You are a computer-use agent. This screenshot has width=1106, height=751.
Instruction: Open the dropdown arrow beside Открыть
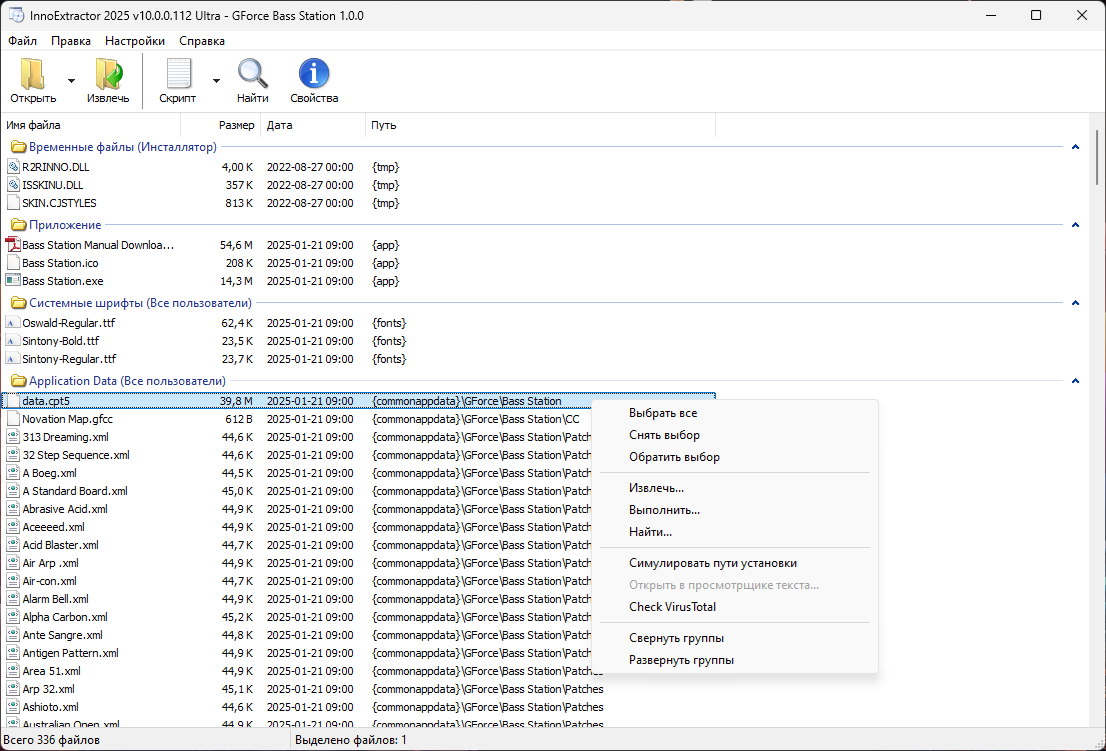point(71,81)
